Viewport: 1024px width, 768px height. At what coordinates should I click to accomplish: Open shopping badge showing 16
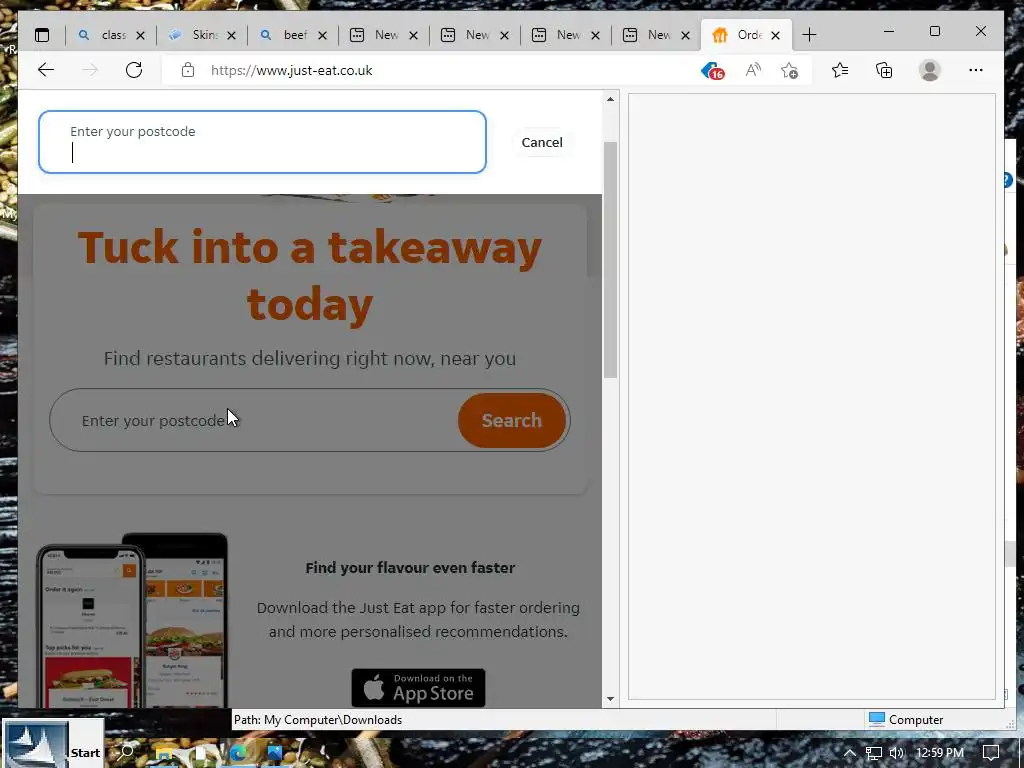click(712, 71)
